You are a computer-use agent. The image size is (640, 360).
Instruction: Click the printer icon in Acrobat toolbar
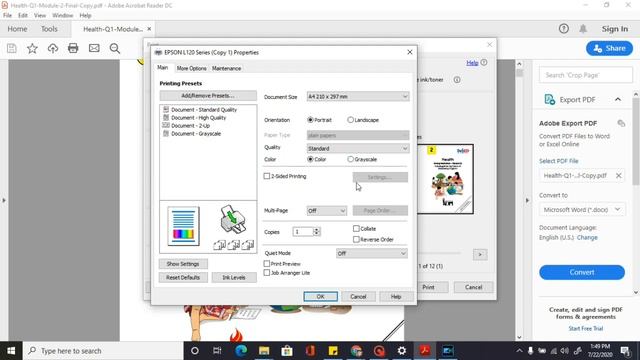73,48
